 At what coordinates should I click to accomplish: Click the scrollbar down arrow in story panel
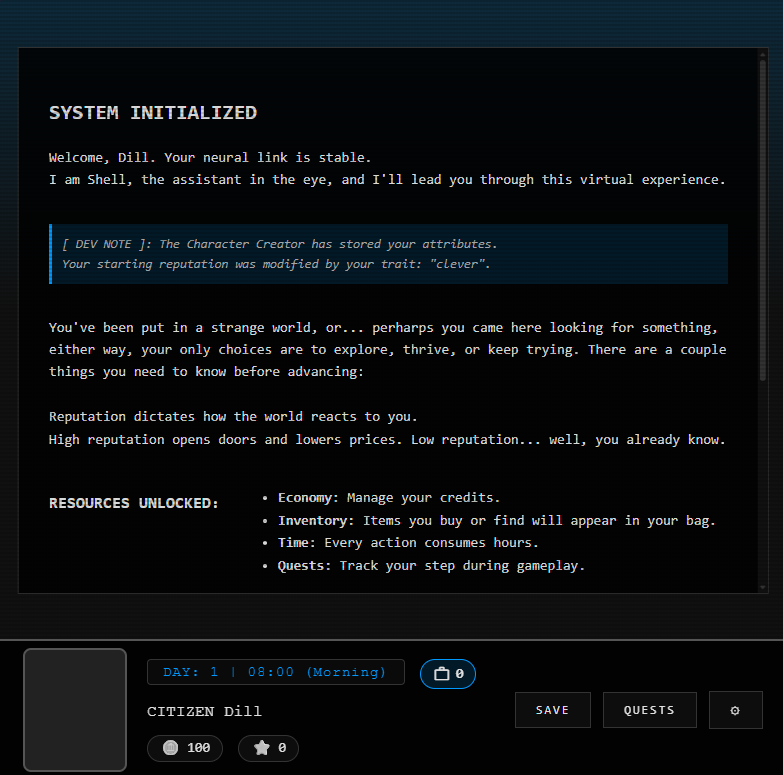763,588
